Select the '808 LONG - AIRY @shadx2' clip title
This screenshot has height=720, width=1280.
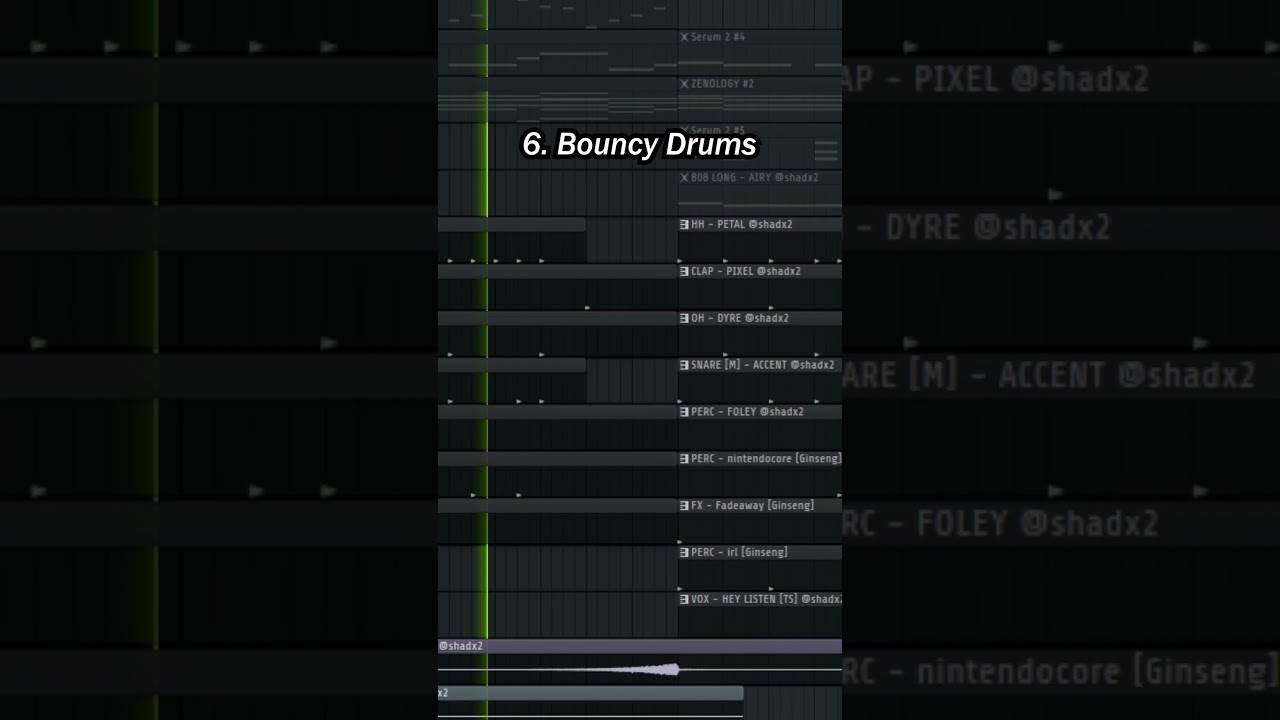pyautogui.click(x=755, y=178)
